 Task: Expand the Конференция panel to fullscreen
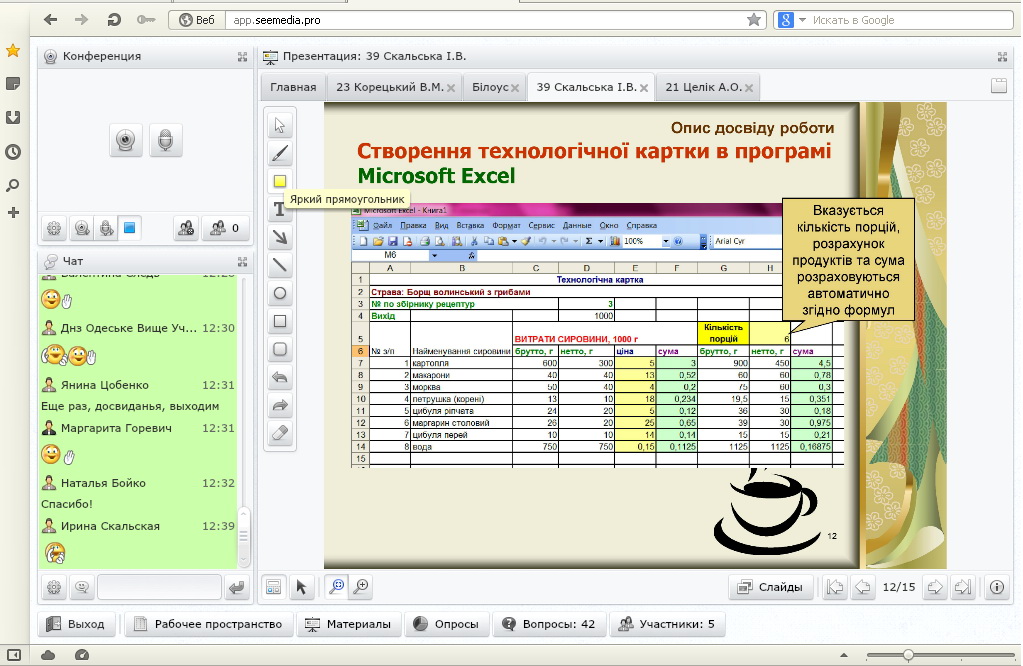[x=242, y=57]
